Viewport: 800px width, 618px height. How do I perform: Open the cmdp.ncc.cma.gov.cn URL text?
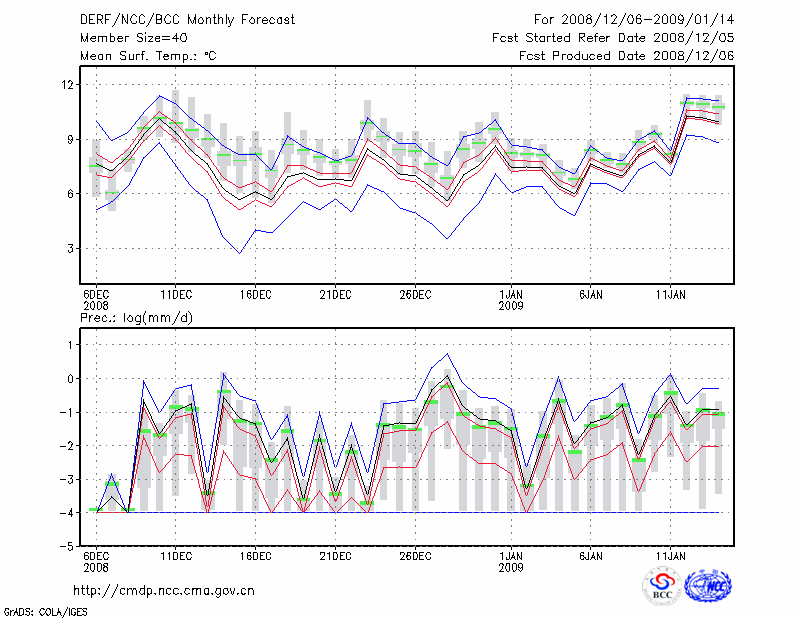point(164,591)
